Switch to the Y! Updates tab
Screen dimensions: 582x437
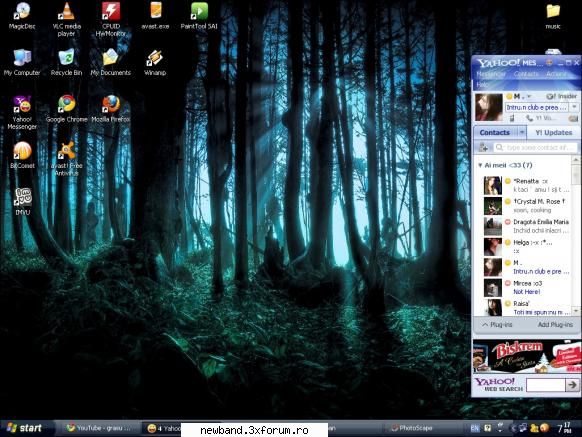coord(553,133)
